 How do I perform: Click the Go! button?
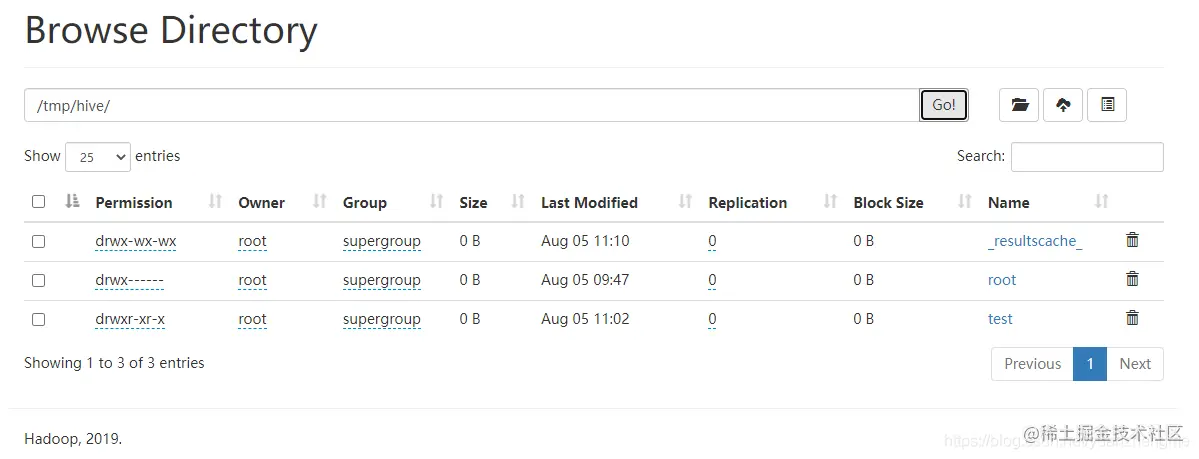pyautogui.click(x=944, y=105)
